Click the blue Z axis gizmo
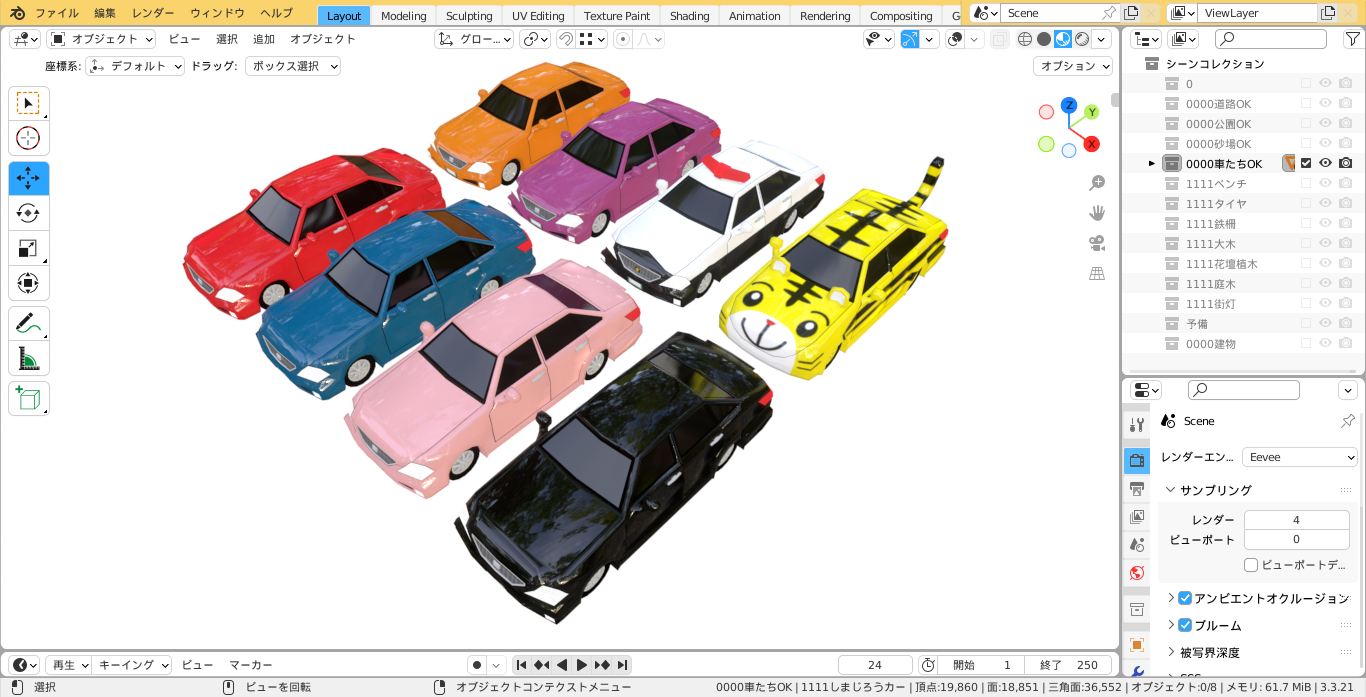 tap(1069, 105)
